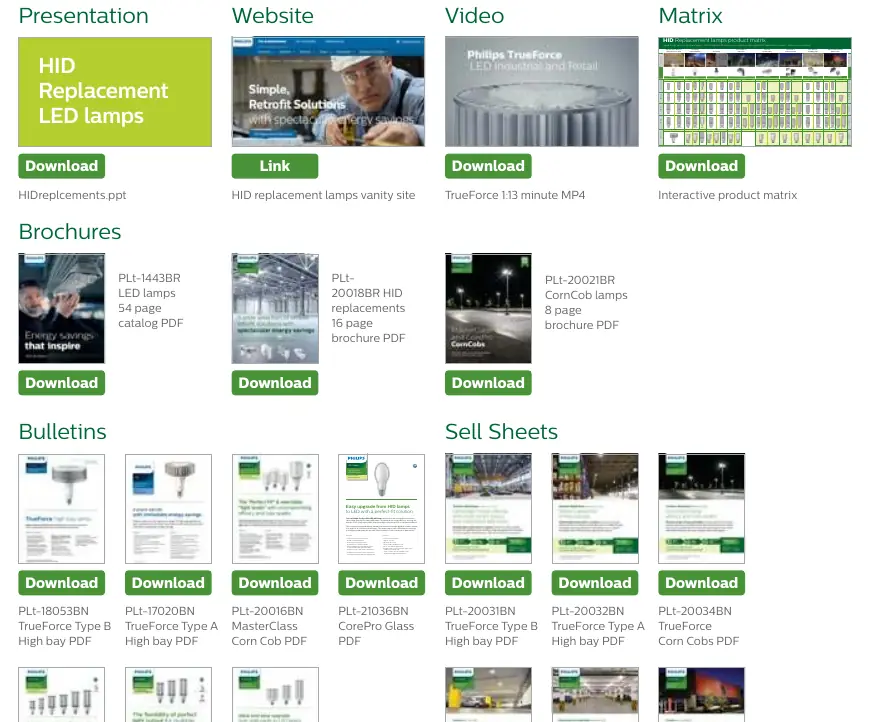
Task: Click the CornCobs brochure cover thumbnail
Action: click(488, 309)
